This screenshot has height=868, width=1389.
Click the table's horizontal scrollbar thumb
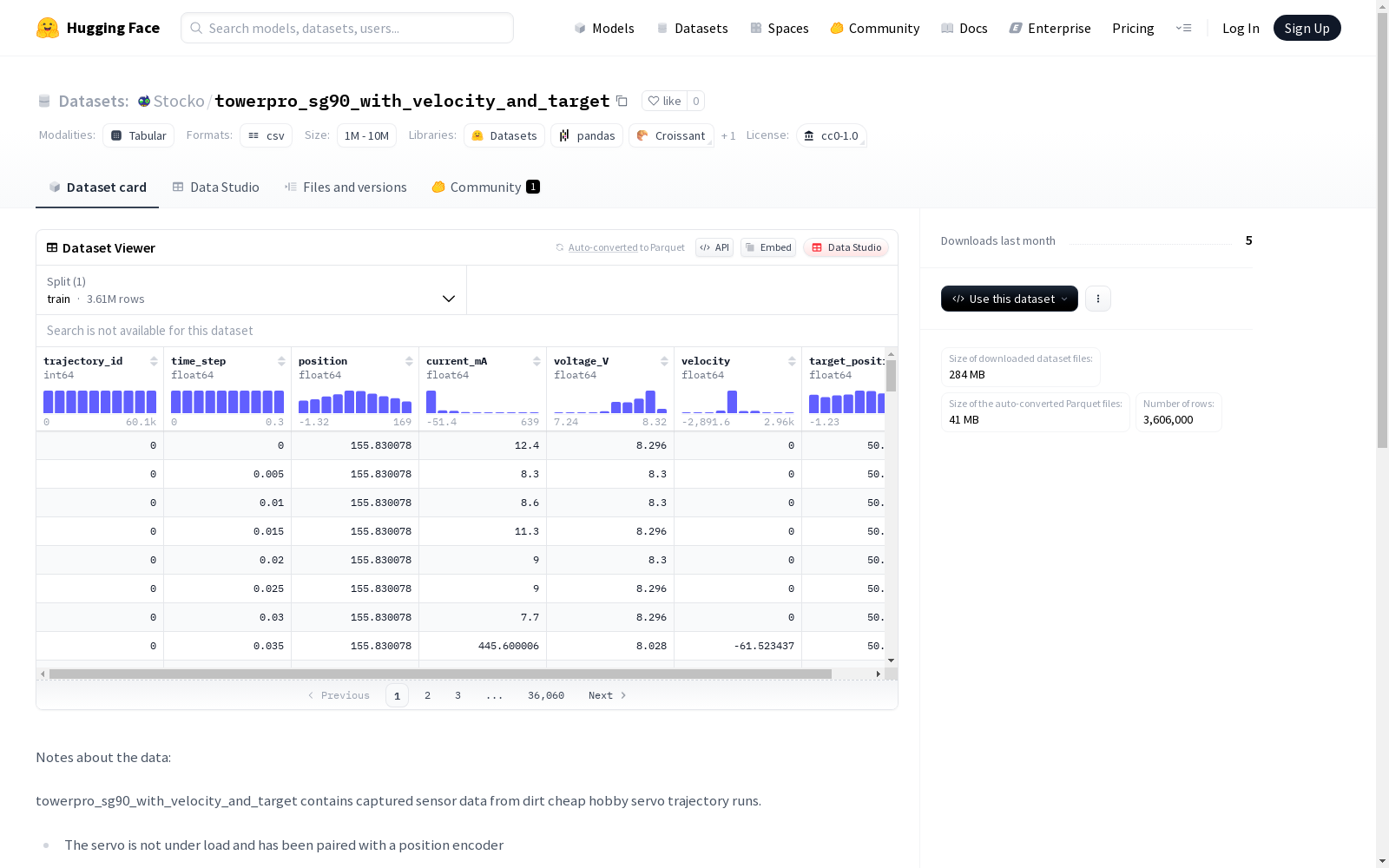point(440,674)
